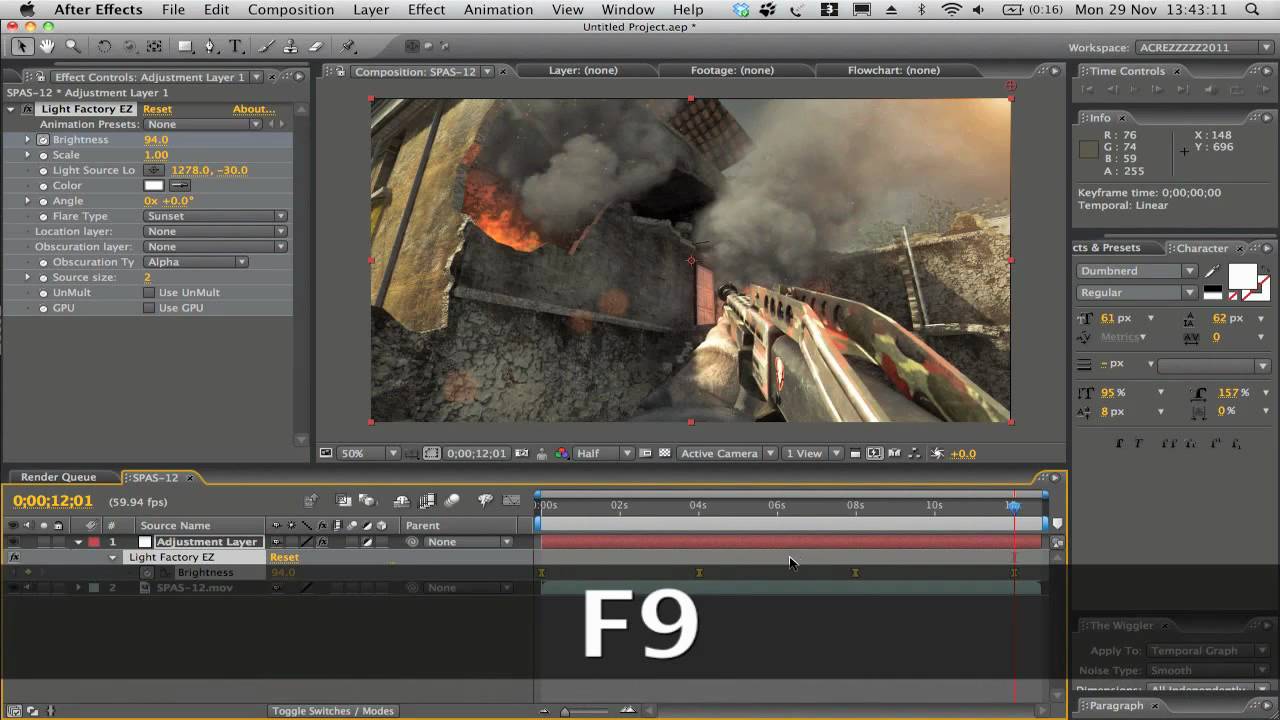Screen dimensions: 1280x720
Task: Open the Composition menu
Action: point(291,10)
